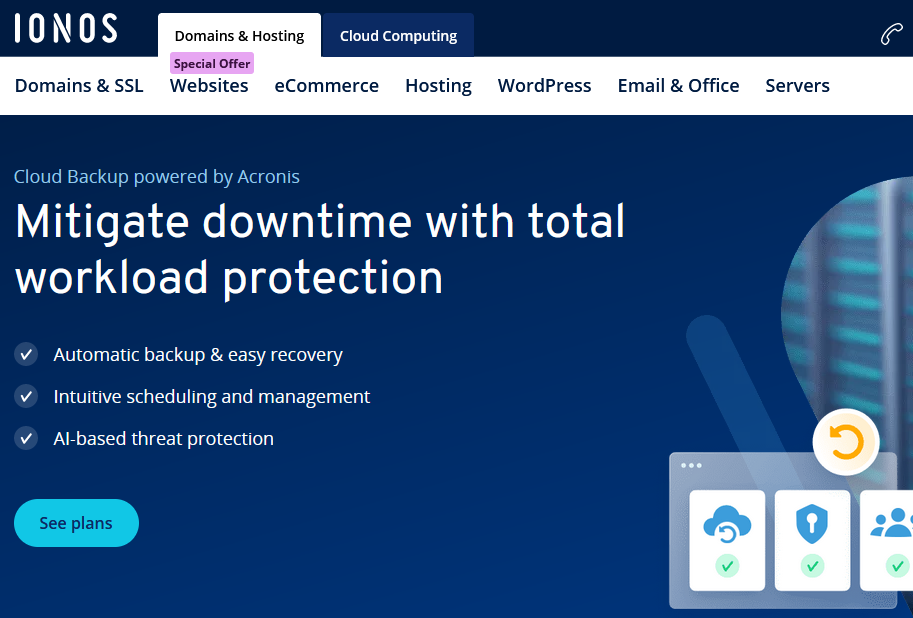Switch to the Cloud Computing tab
913x618 pixels.
(x=398, y=36)
